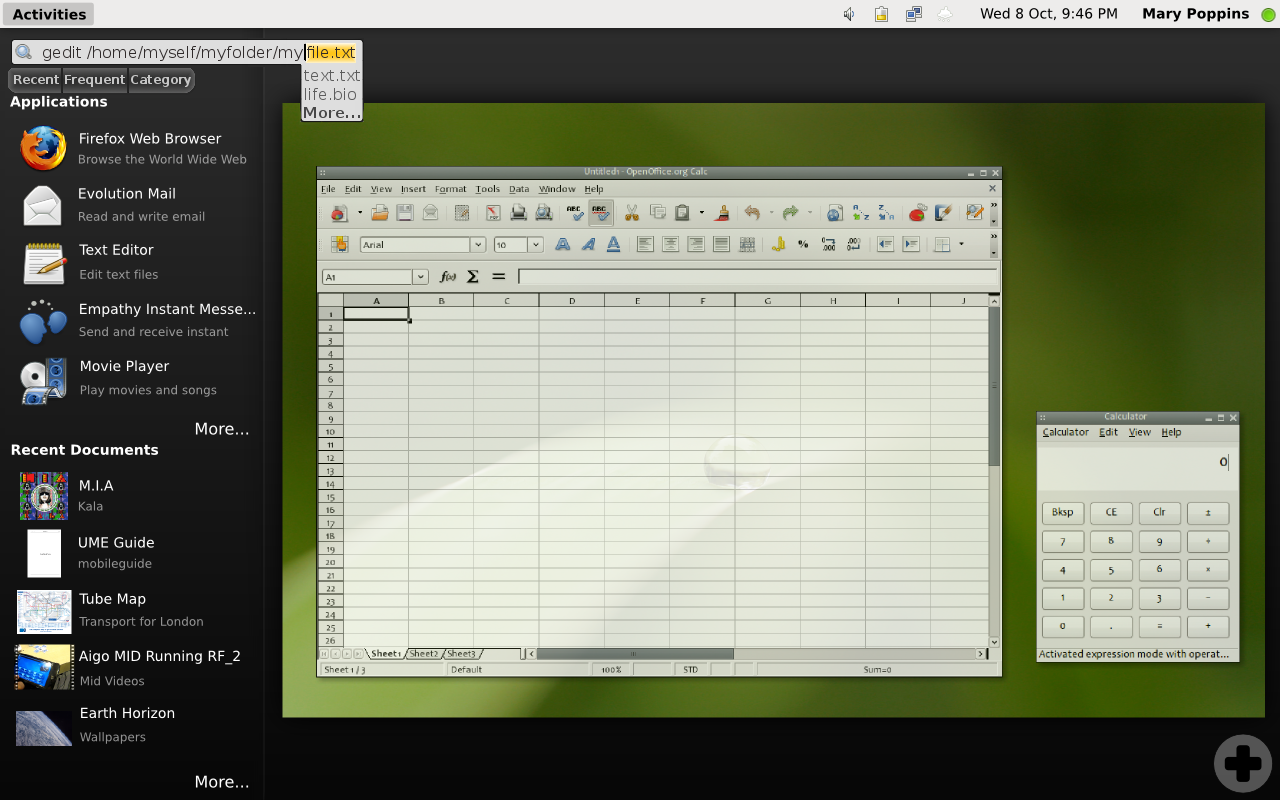Click the Save floppy disk icon in Calc
1280x800 pixels.
coord(404,213)
